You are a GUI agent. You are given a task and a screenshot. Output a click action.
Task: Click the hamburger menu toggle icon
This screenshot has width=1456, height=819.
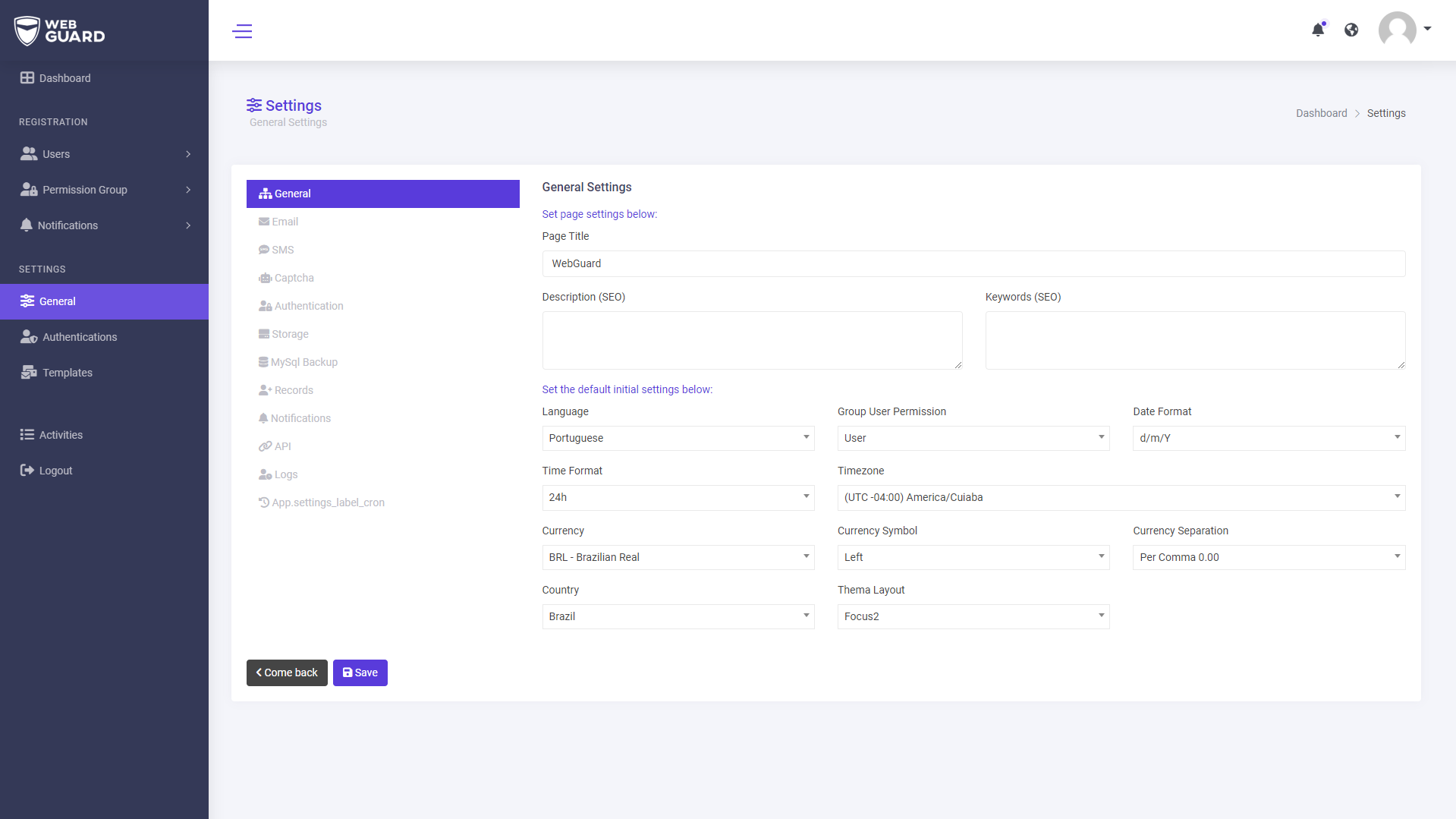pyautogui.click(x=242, y=31)
